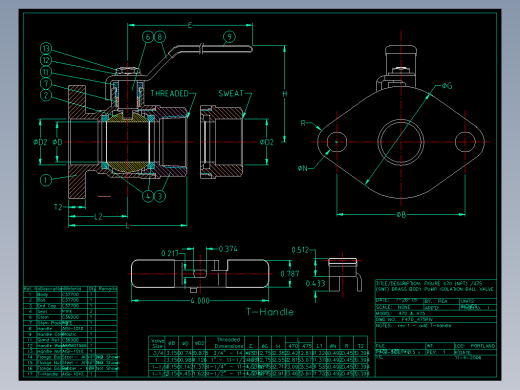This screenshot has height=390, width=520.
Task: Click the 4.000 dimension value
Action: click(x=200, y=301)
